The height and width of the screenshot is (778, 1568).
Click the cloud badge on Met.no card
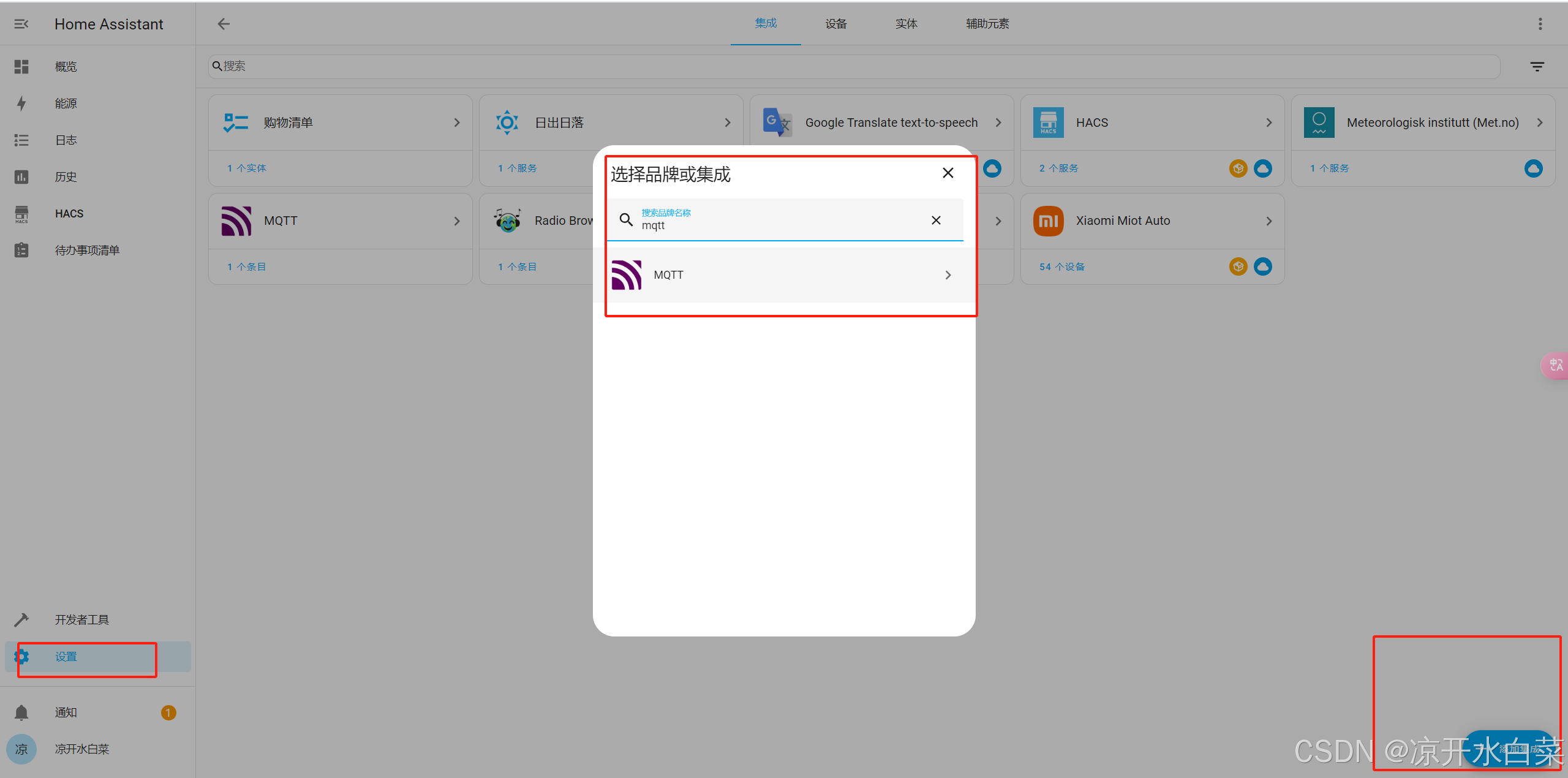[x=1534, y=168]
